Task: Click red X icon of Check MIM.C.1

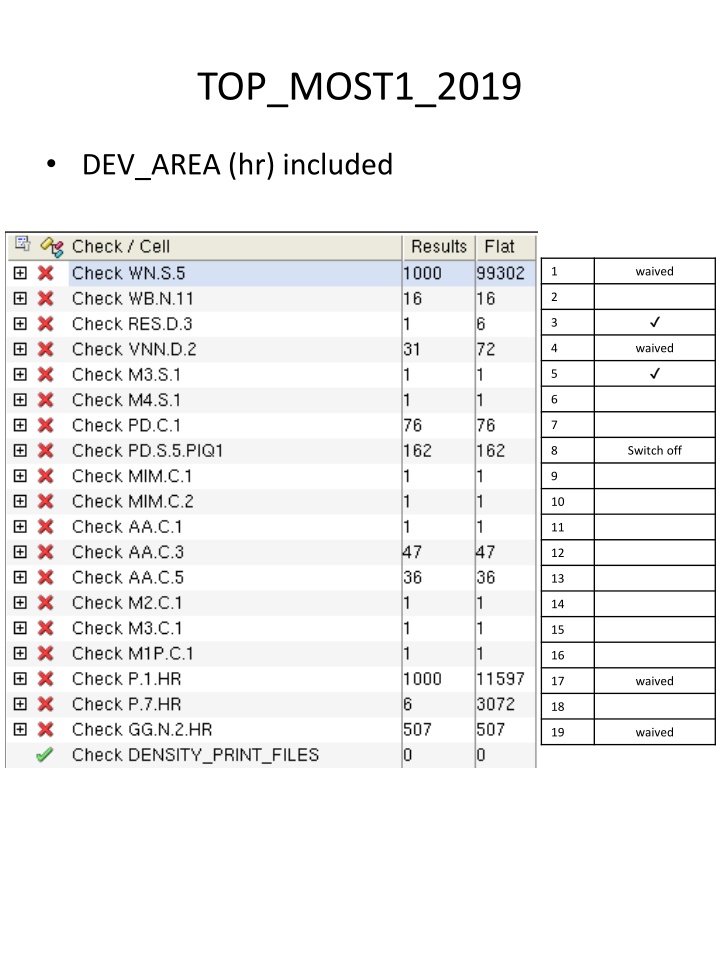Action: (45, 476)
